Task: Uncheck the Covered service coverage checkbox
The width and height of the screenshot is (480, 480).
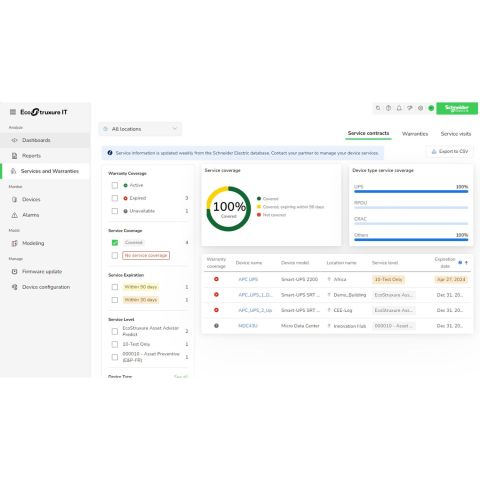Action: click(115, 243)
